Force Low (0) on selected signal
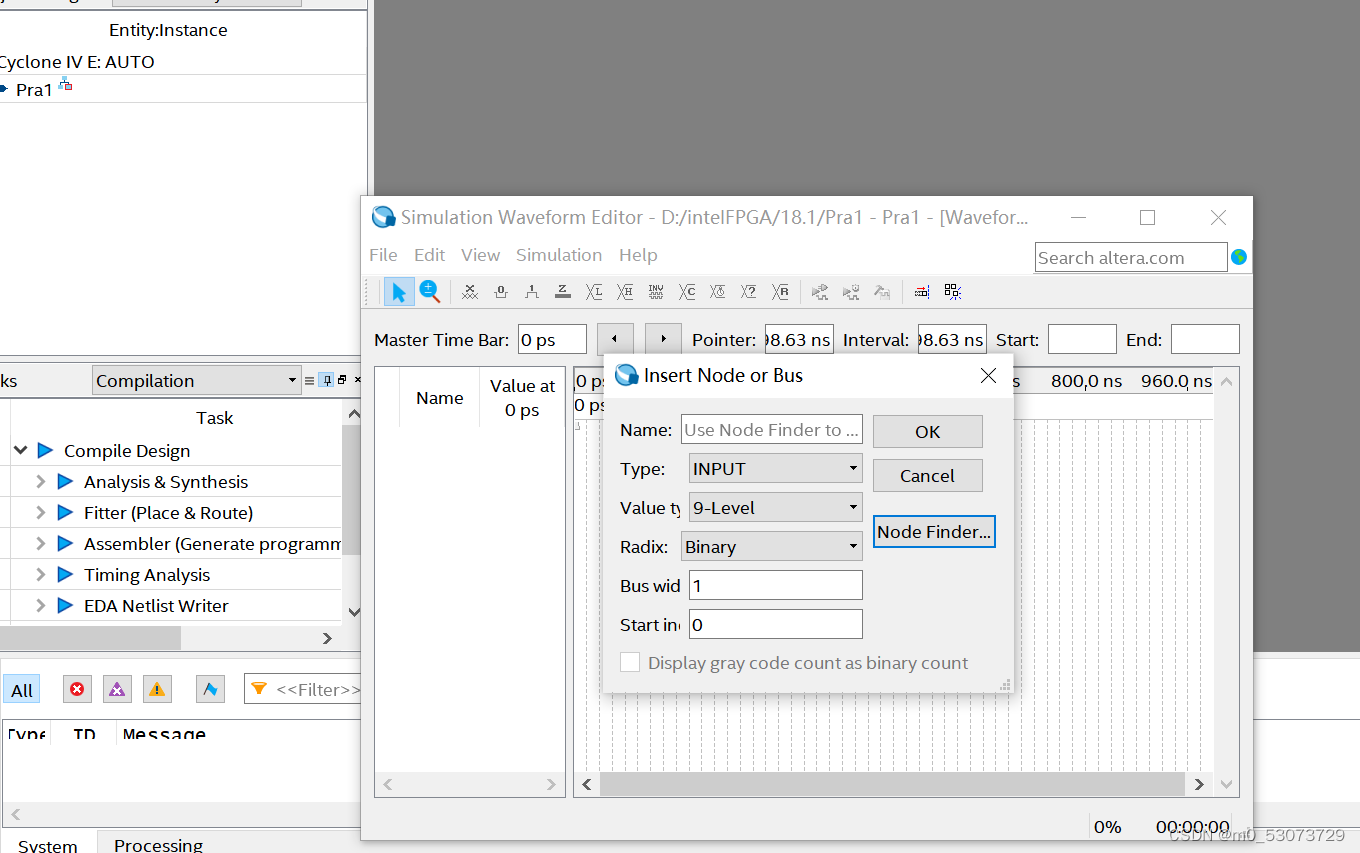The height and width of the screenshot is (853, 1360). [501, 292]
